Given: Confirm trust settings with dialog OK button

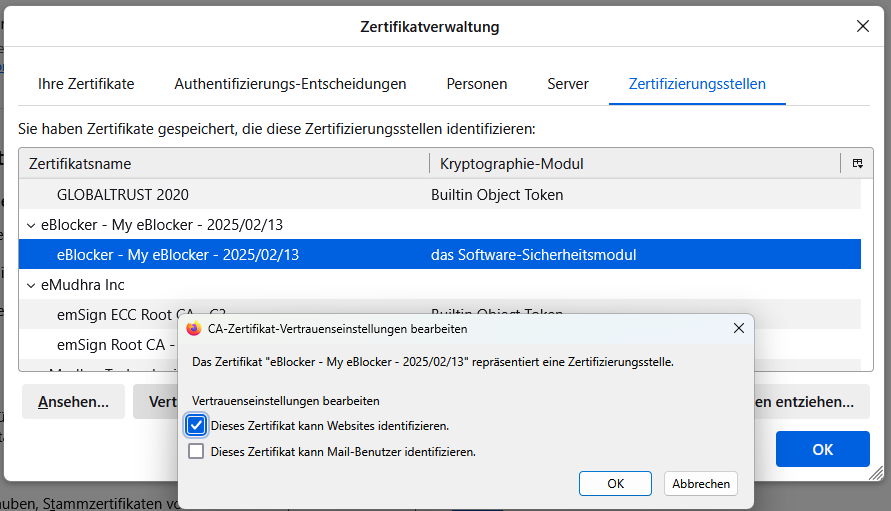Looking at the screenshot, I should [615, 483].
